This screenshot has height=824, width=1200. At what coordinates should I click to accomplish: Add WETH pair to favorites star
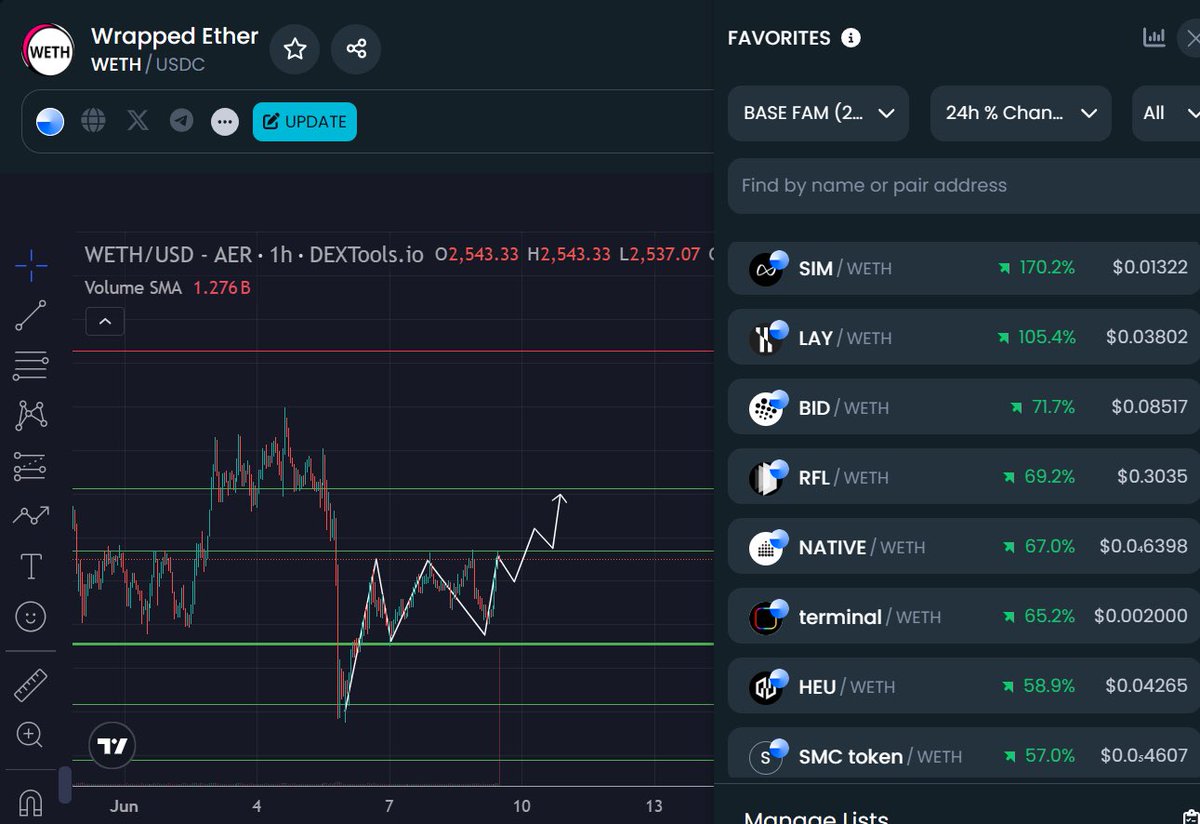295,49
